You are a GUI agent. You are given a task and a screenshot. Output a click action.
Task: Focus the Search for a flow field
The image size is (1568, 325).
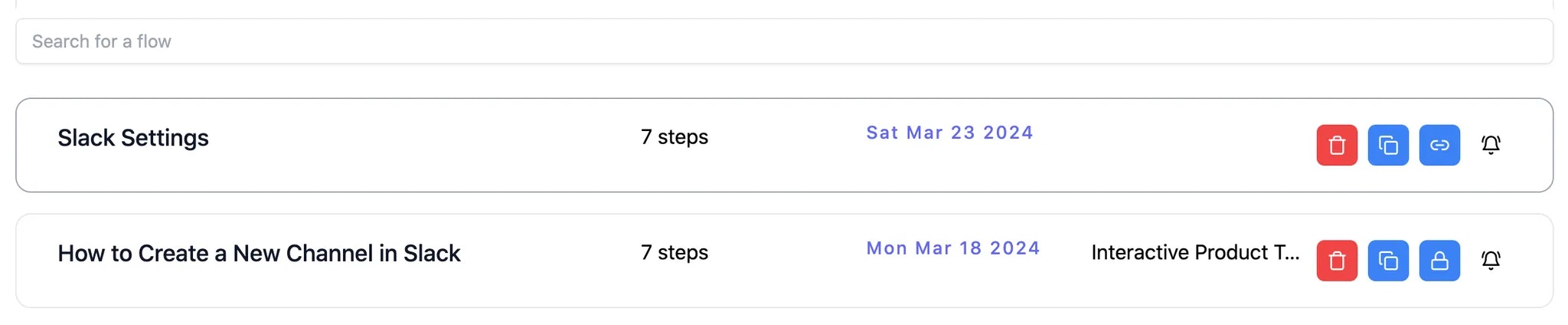(784, 41)
